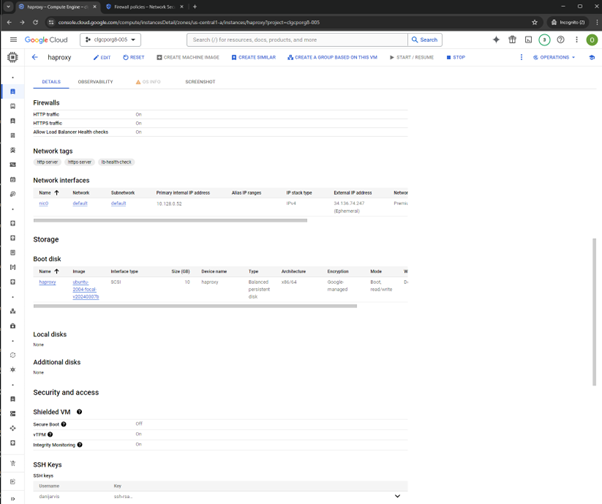This screenshot has height=504, width=602.
Task: Click the help icon beside Secure Boot
Action: pyautogui.click(x=64, y=424)
